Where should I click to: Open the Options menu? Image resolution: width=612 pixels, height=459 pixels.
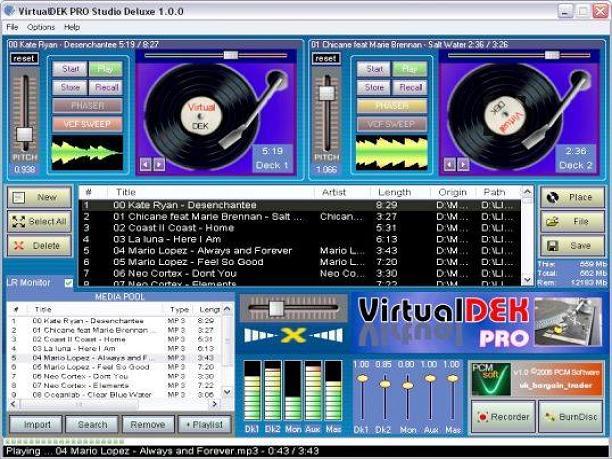point(41,27)
